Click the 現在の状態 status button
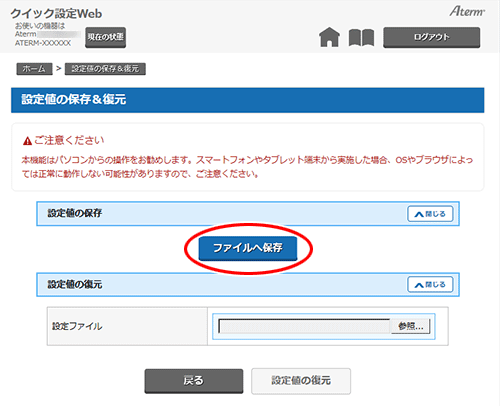500x406 pixels. (105, 37)
